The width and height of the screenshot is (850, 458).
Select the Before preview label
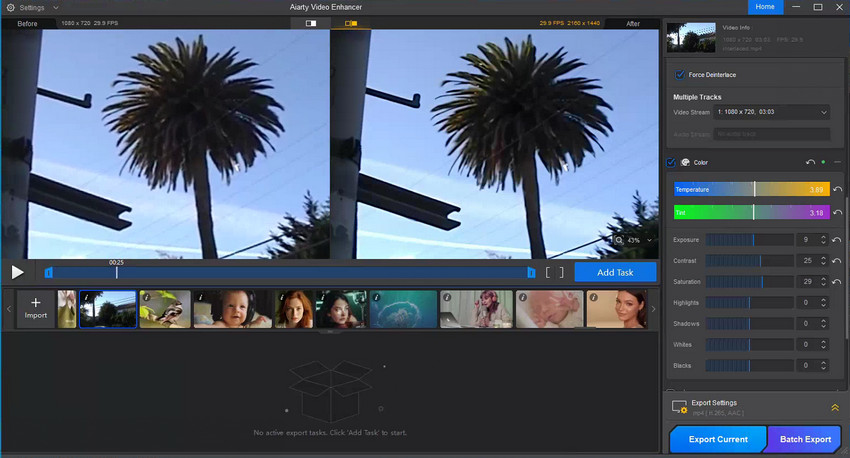(27, 23)
